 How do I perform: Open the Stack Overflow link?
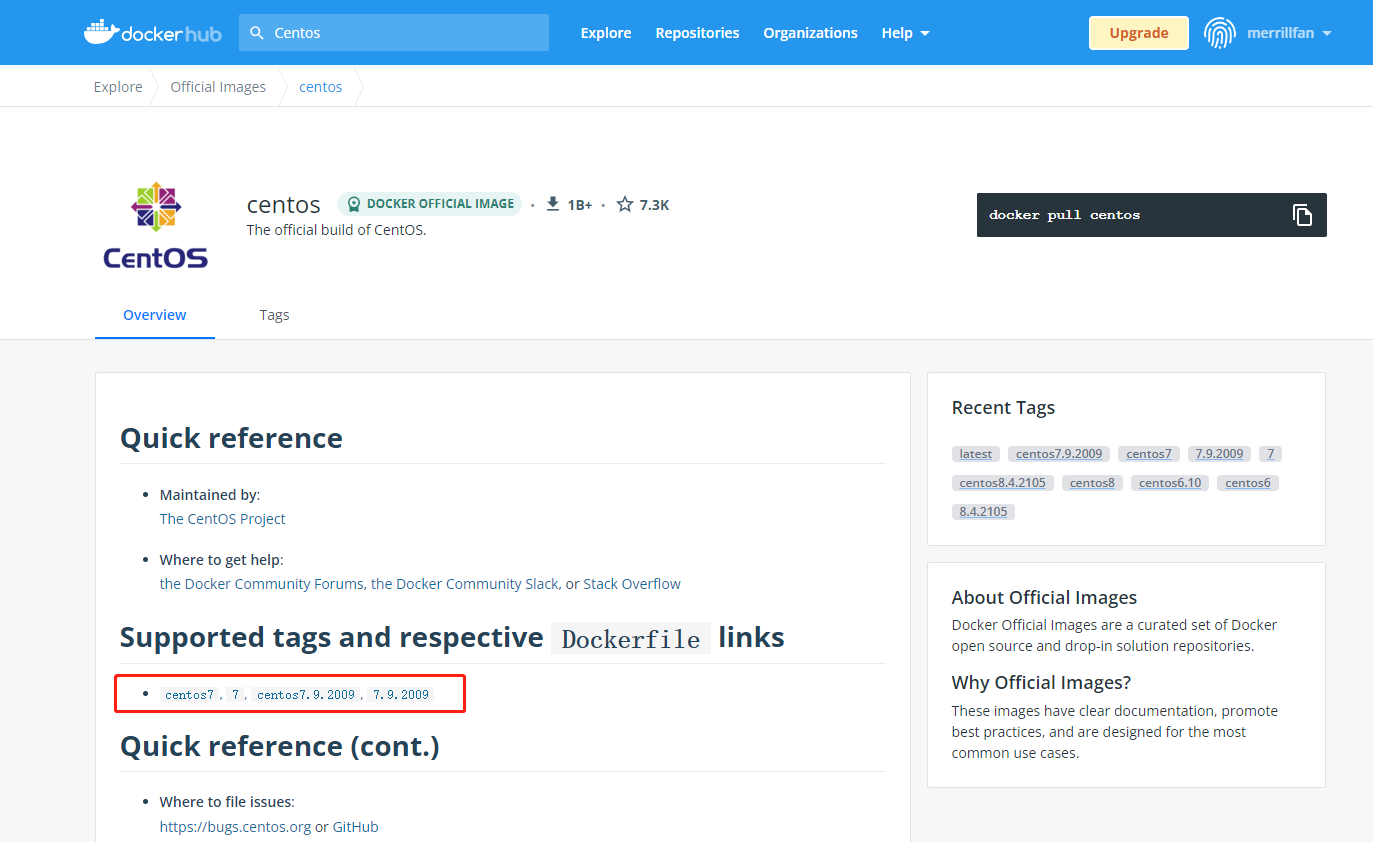[632, 584]
